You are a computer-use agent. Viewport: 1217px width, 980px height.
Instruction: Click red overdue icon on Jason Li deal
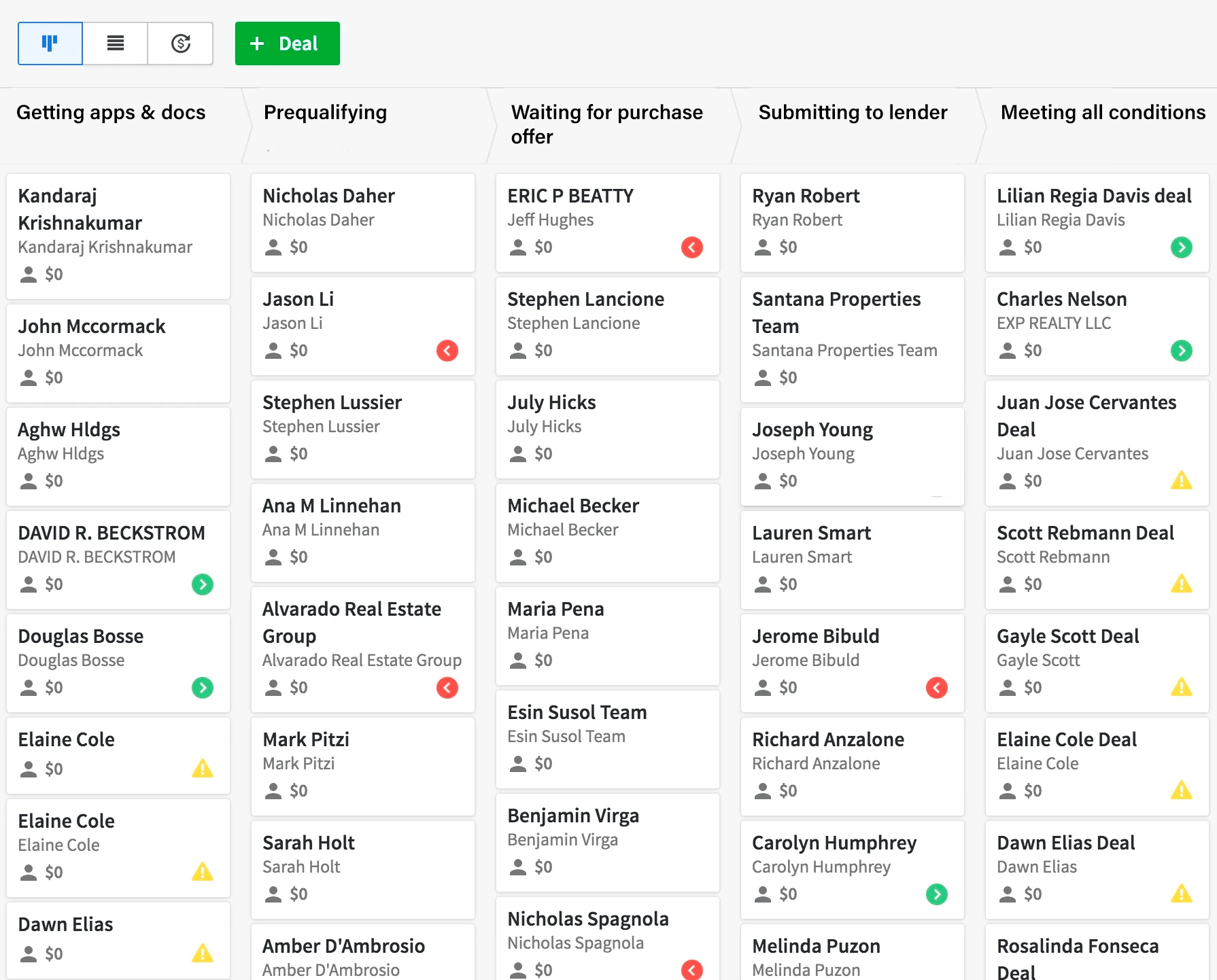(447, 351)
